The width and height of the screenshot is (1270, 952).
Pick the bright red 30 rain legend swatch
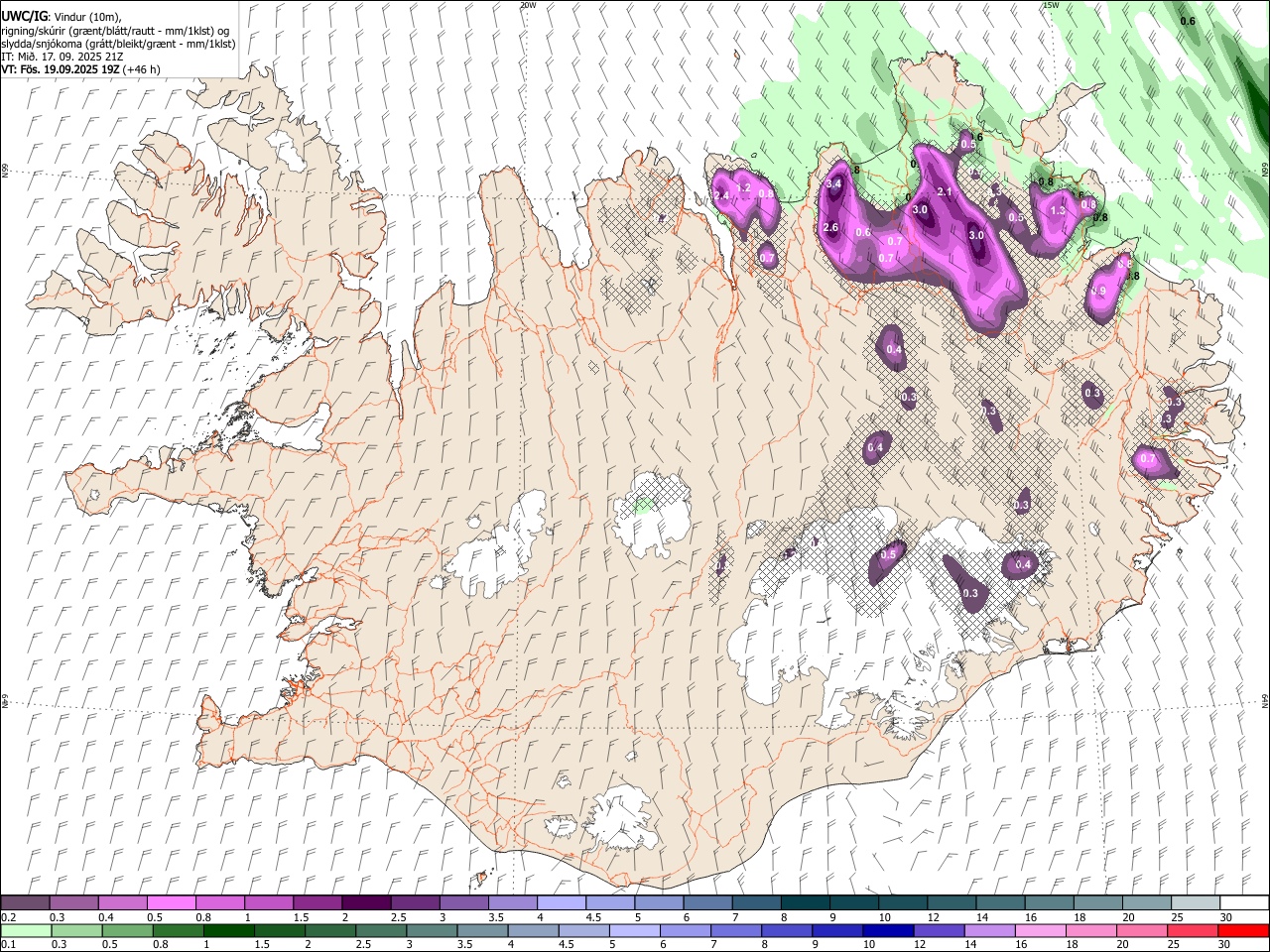click(x=1242, y=931)
